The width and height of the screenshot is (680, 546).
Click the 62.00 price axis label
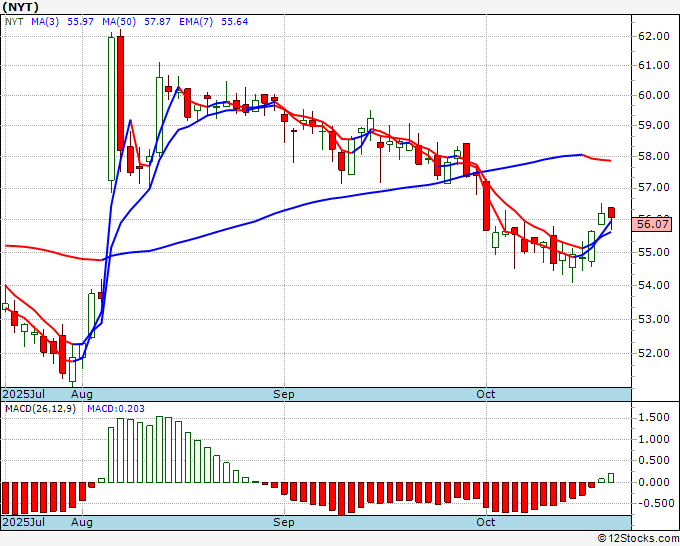(x=654, y=36)
